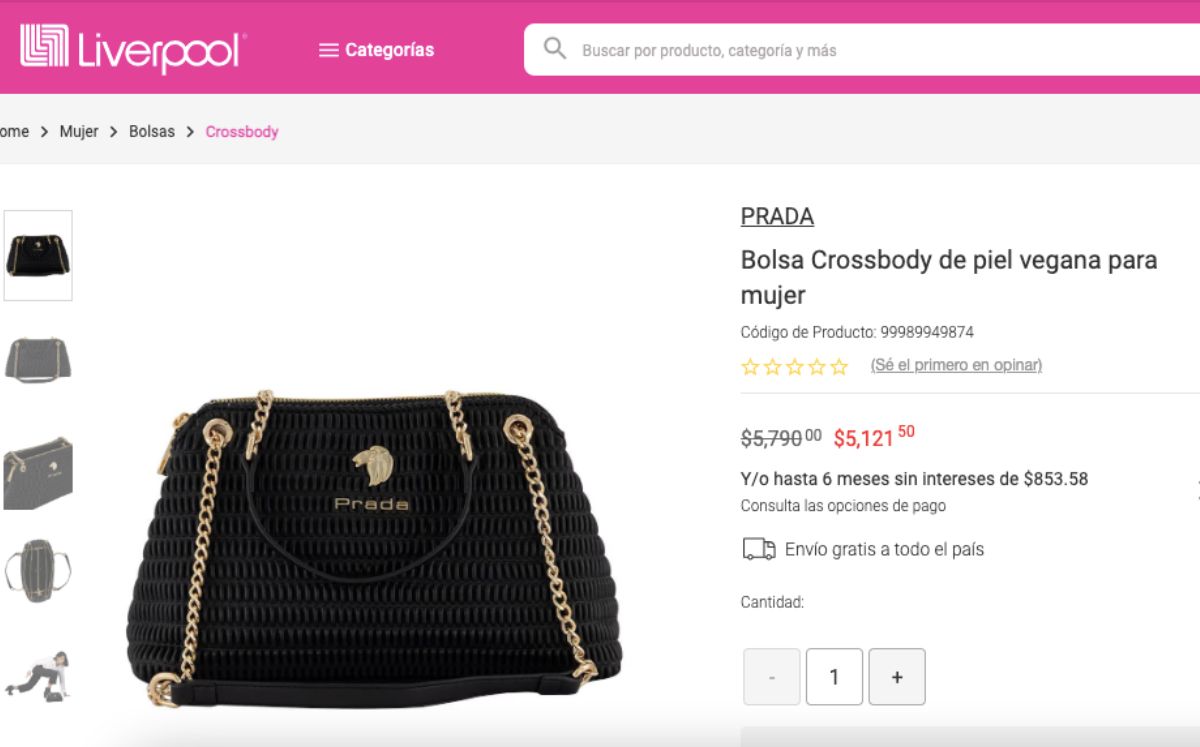
Task: Click the search magnifying glass icon
Action: click(x=553, y=47)
